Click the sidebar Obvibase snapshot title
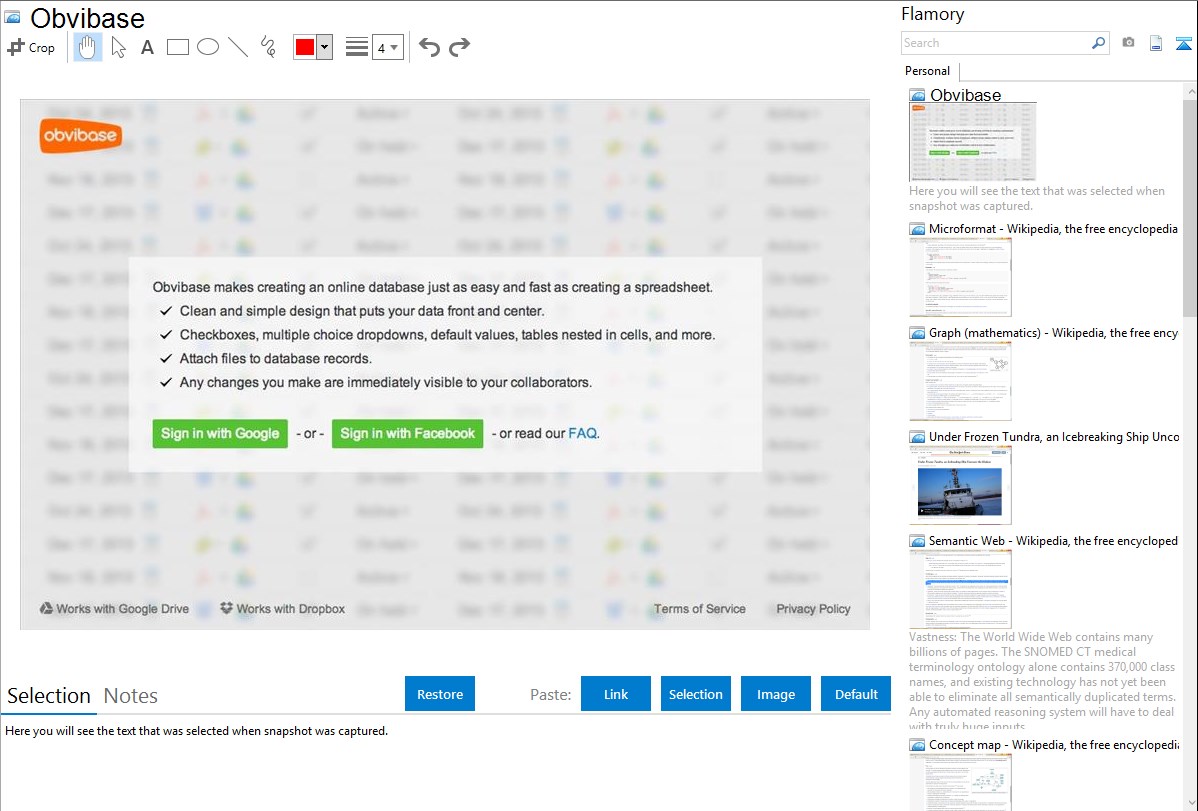 point(966,95)
